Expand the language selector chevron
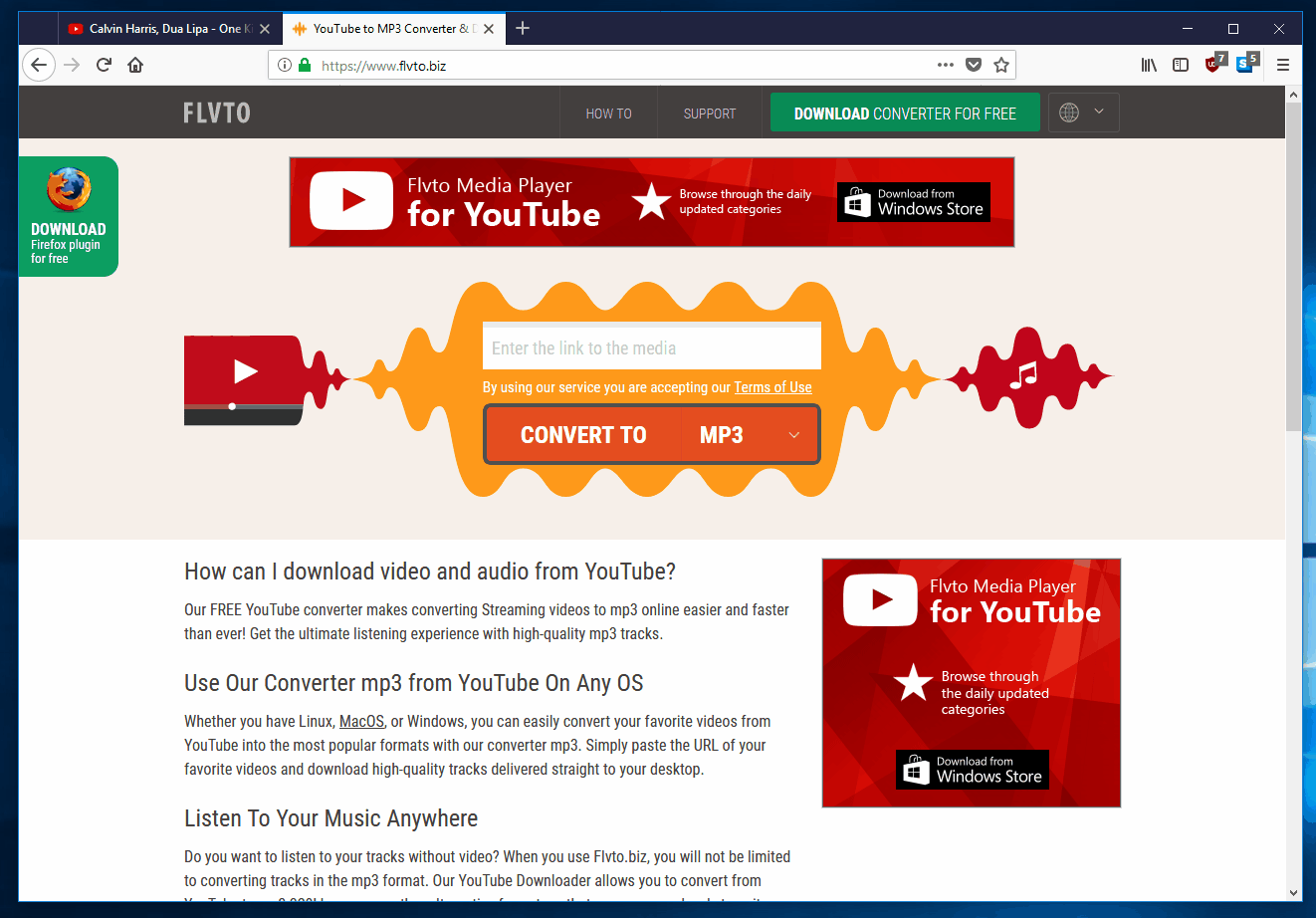Image resolution: width=1316 pixels, height=918 pixels. 1099,112
